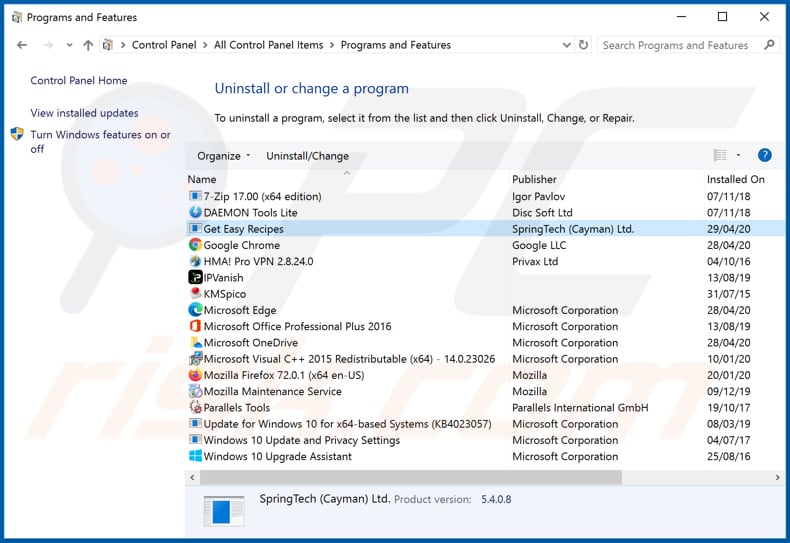Screen dimensions: 790x543
Task: Click the Get Easy Recipes program icon
Action: coord(195,228)
